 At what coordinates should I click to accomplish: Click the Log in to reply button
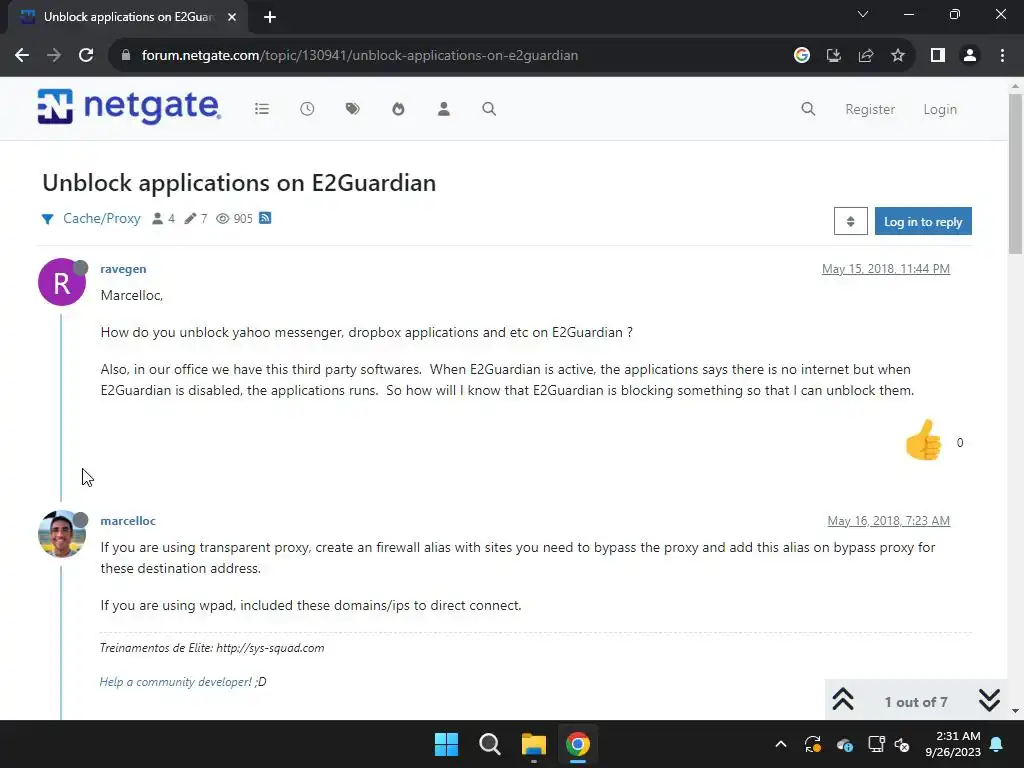923,221
